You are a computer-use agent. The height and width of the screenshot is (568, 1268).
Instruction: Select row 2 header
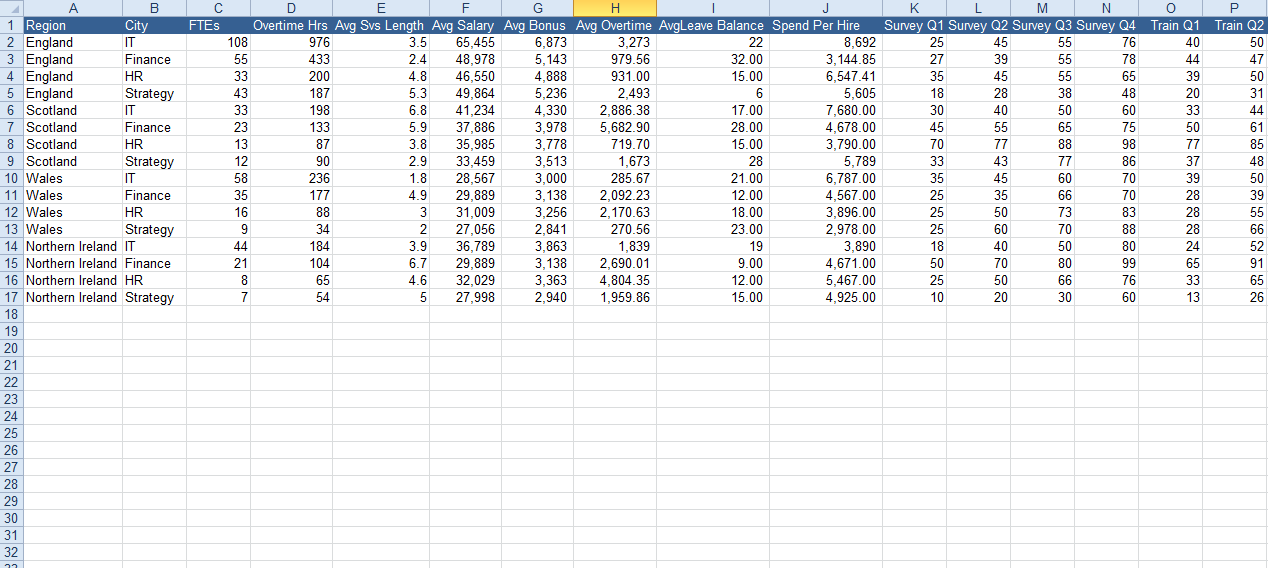point(11,42)
